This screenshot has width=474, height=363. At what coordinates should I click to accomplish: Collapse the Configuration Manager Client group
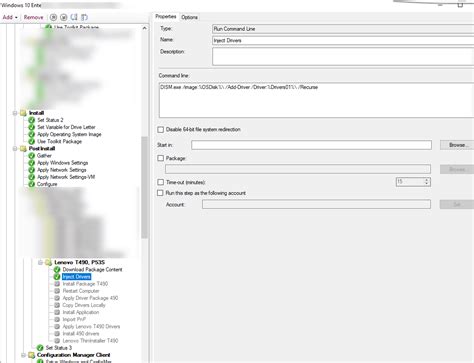23,355
